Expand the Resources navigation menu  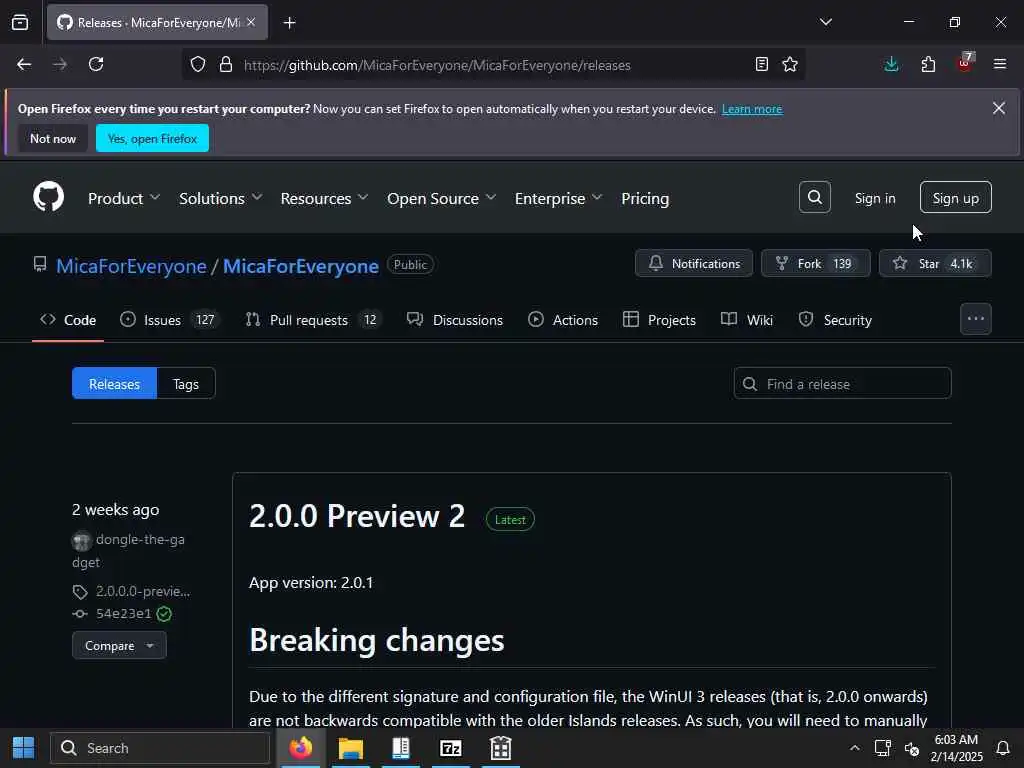point(324,198)
